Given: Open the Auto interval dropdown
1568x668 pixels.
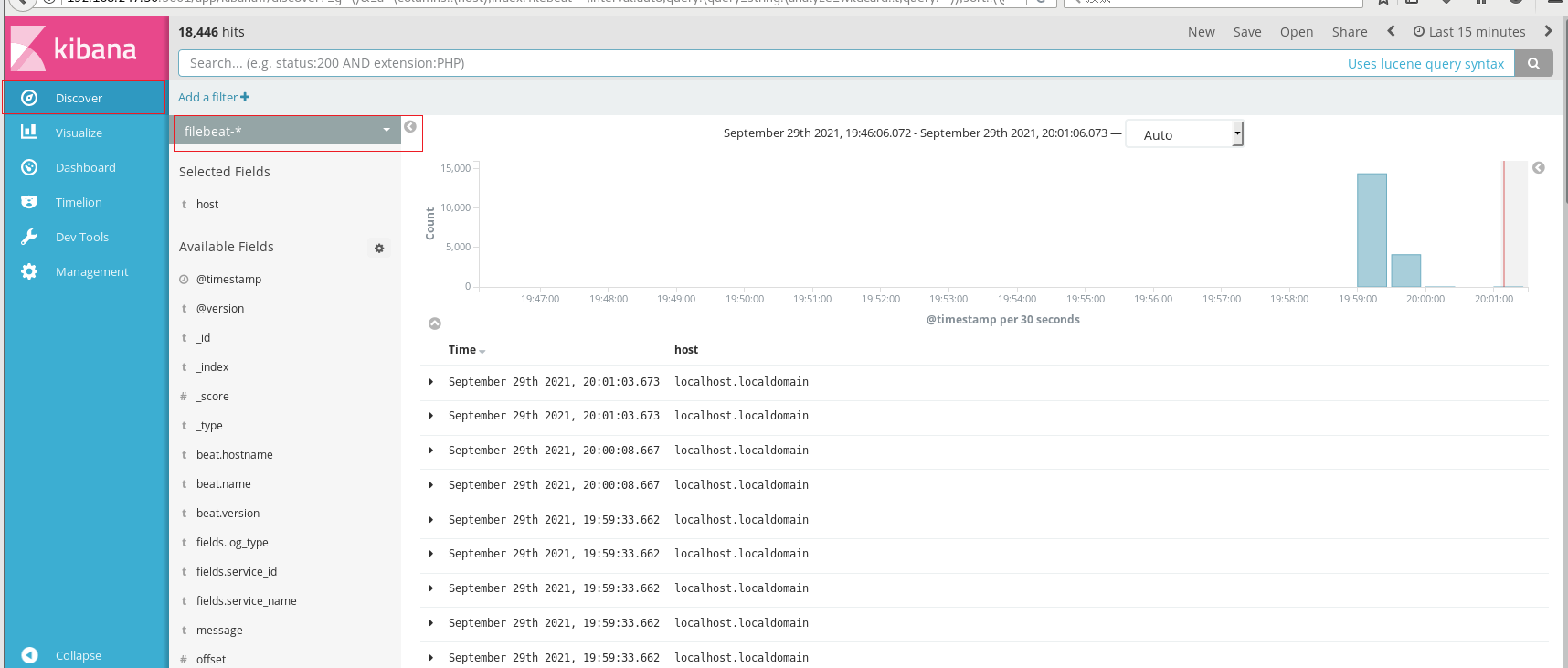Looking at the screenshot, I should [1184, 134].
